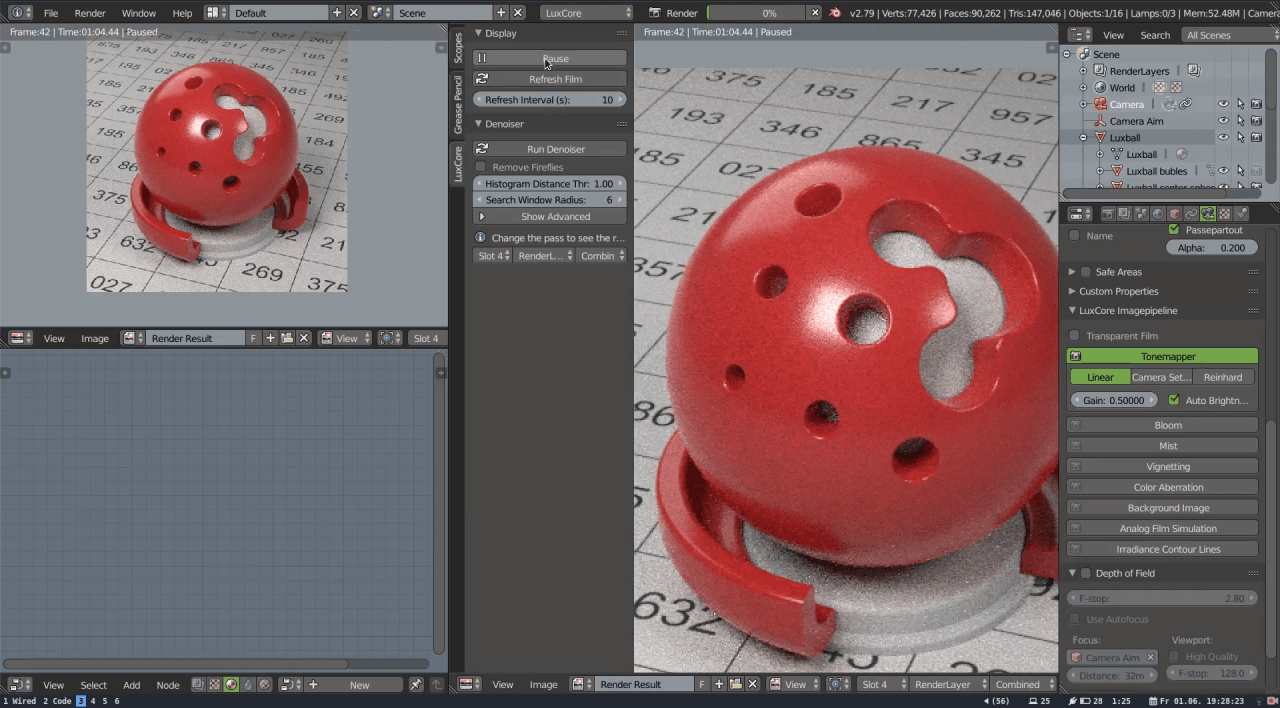Open the Window menu
Image resolution: width=1280 pixels, height=708 pixels.
pyautogui.click(x=138, y=13)
